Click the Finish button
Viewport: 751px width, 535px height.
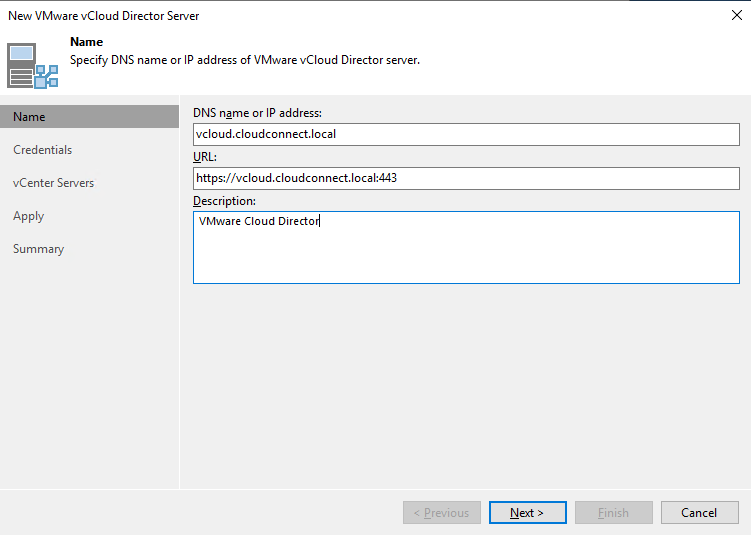[614, 512]
